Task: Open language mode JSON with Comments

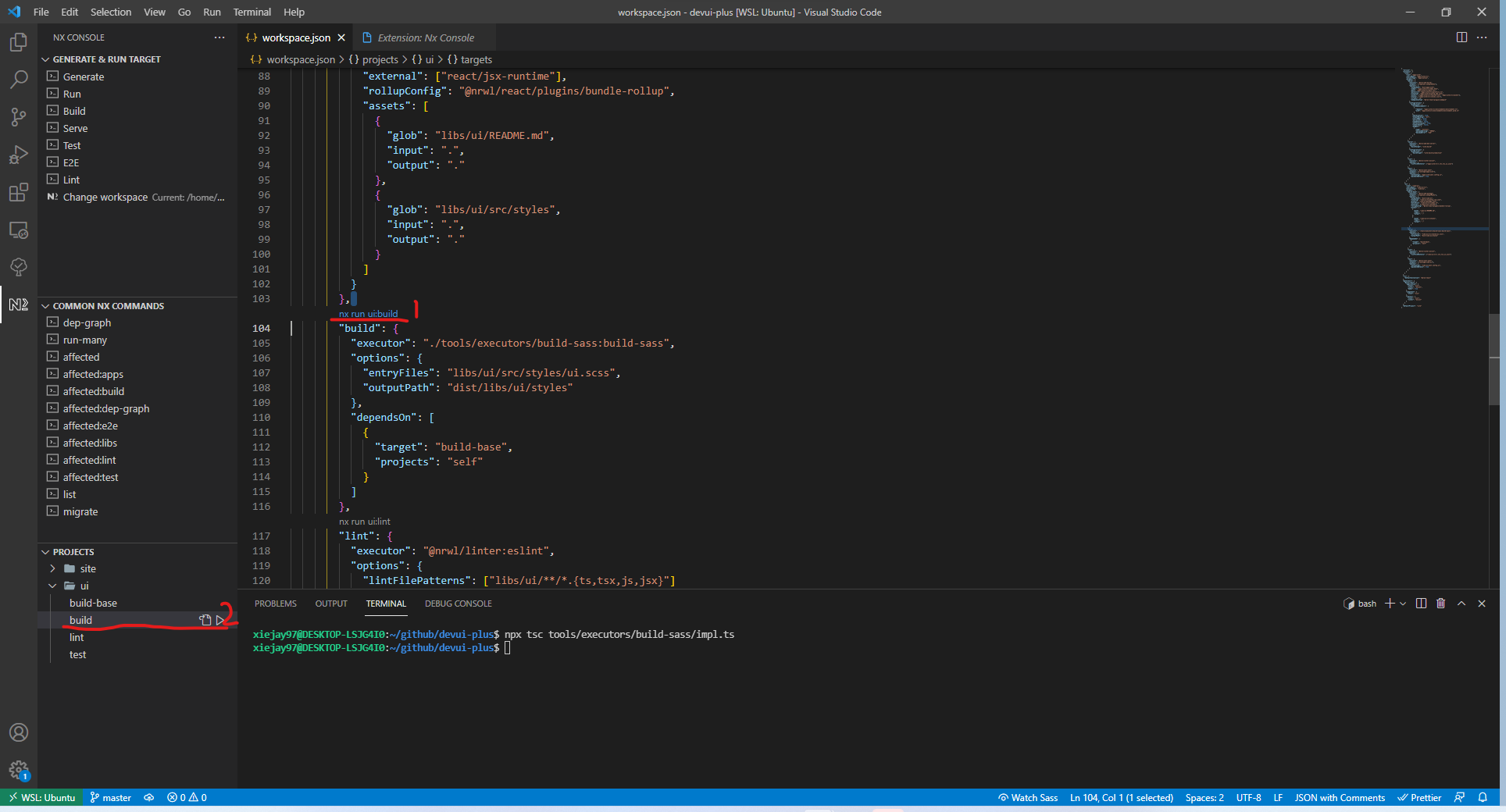Action: [1340, 797]
